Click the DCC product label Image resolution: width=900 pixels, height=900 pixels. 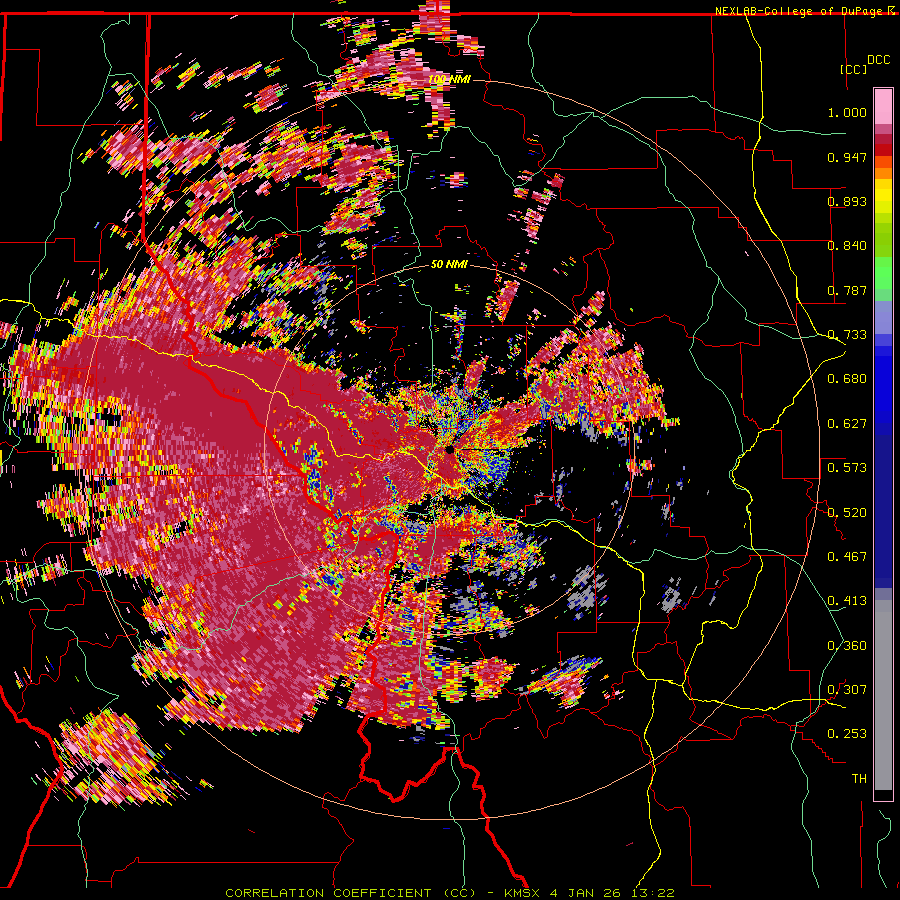(878, 60)
